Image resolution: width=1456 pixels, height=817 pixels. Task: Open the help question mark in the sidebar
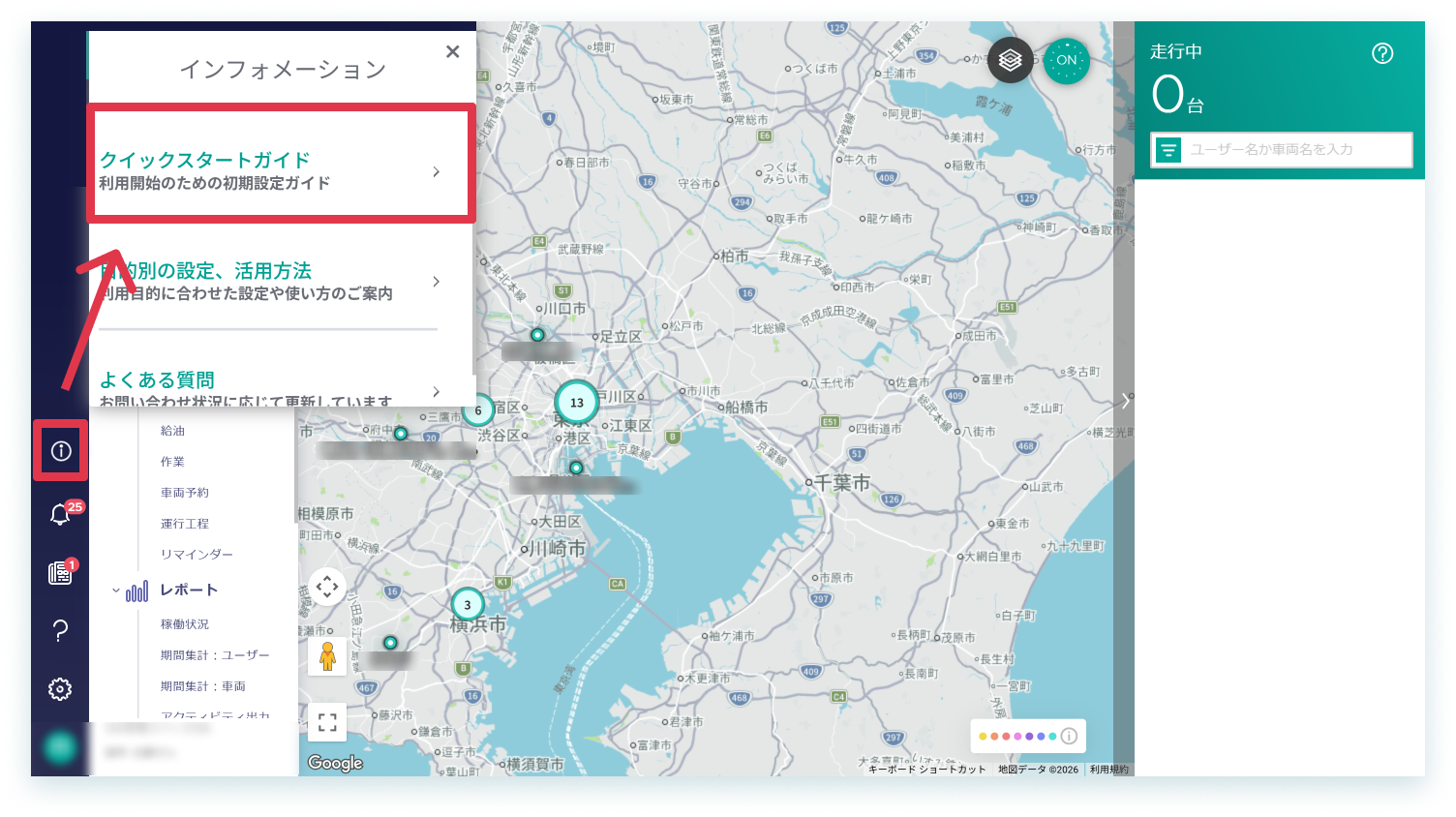click(x=60, y=631)
